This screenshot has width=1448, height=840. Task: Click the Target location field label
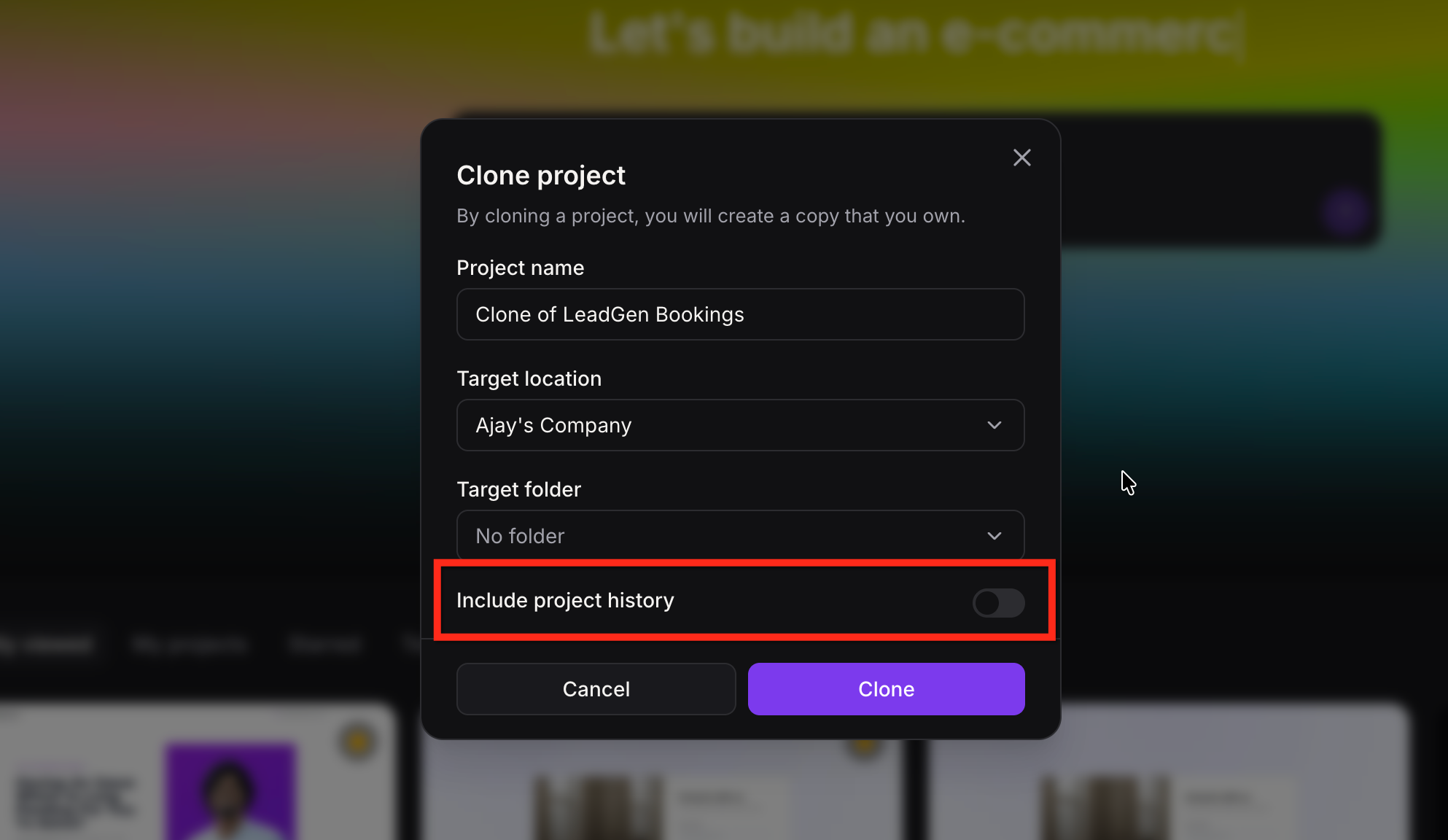(529, 378)
